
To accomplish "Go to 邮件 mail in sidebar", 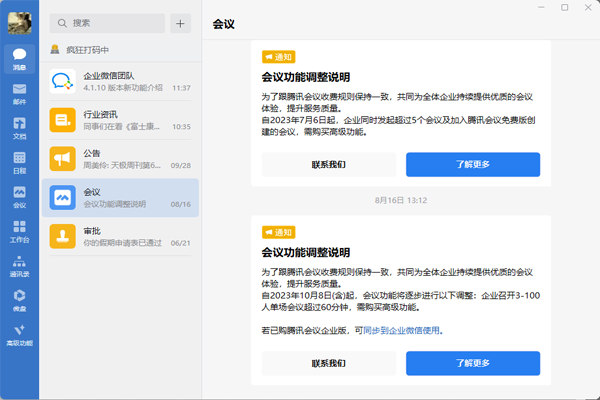I will [20, 94].
